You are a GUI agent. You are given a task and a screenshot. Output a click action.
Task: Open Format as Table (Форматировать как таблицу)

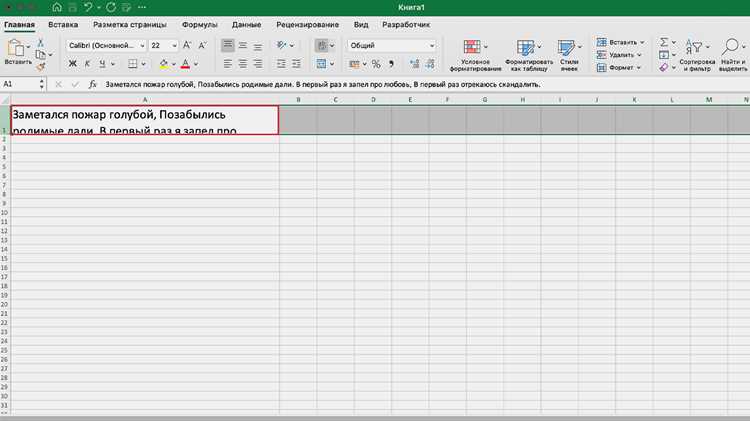point(529,55)
